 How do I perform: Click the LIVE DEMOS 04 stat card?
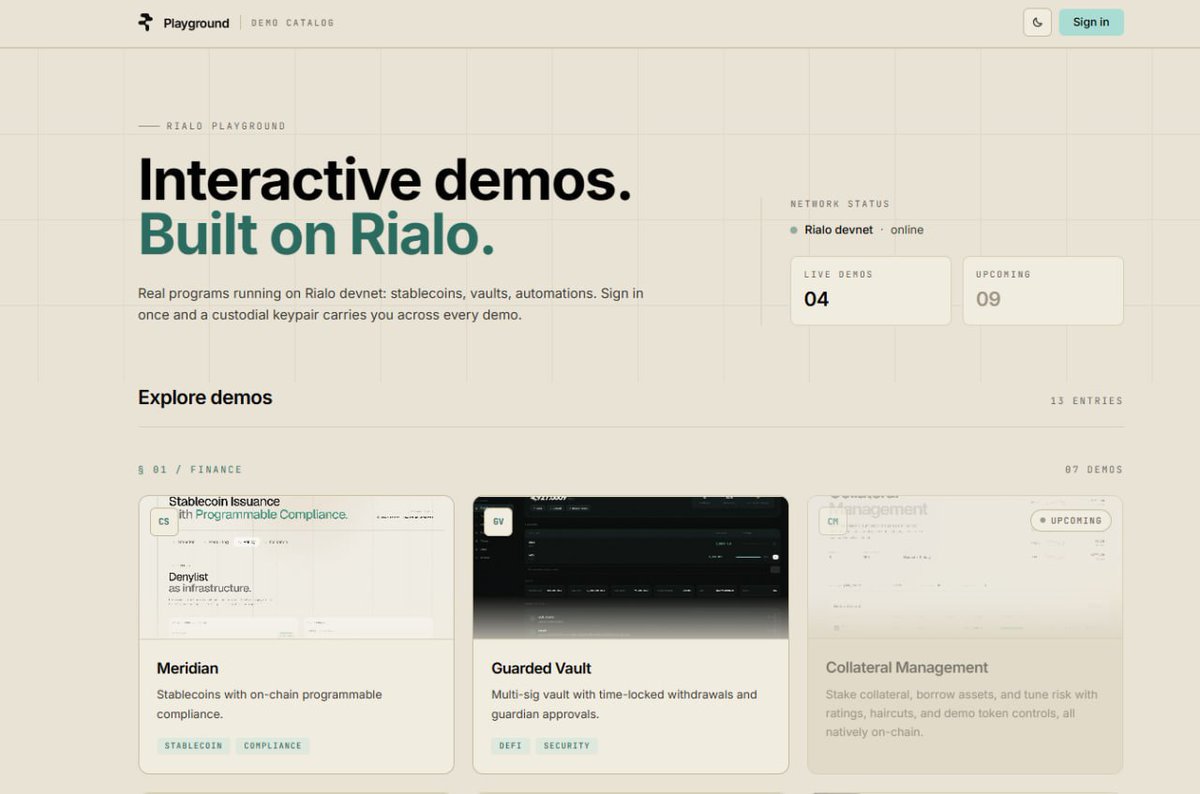pyautogui.click(x=871, y=291)
